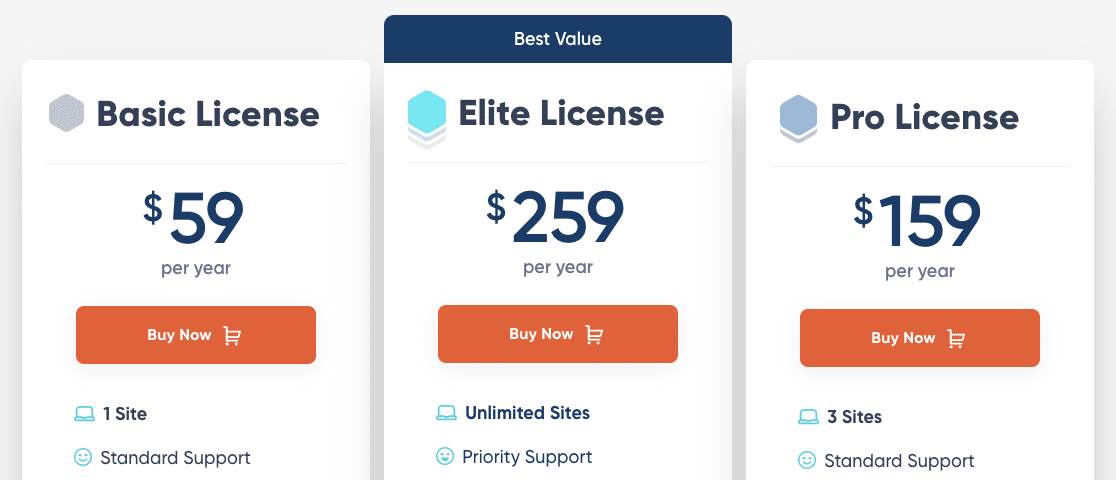
Task: Click smiley icon beside Pro Standard Support
Action: (807, 460)
